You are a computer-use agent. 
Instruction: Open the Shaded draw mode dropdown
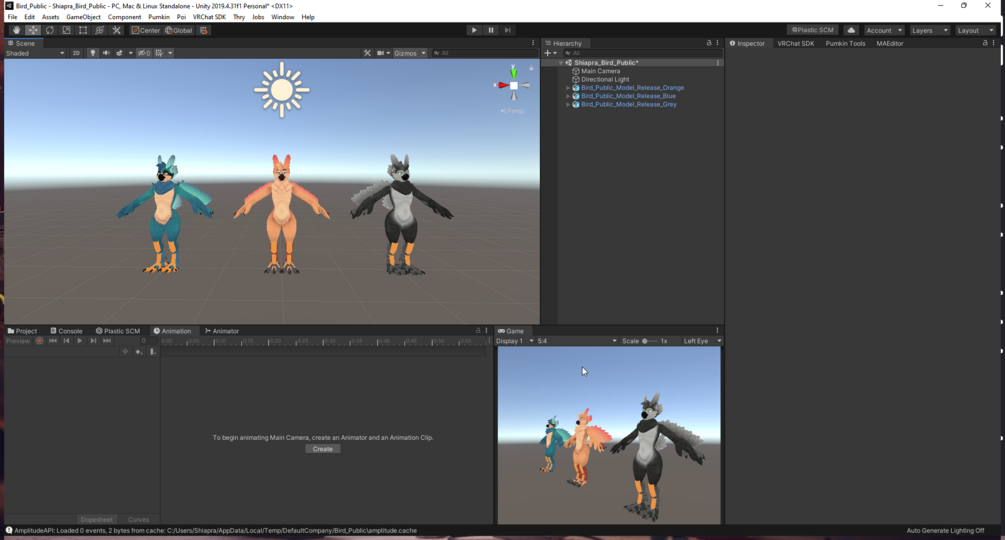pos(35,53)
